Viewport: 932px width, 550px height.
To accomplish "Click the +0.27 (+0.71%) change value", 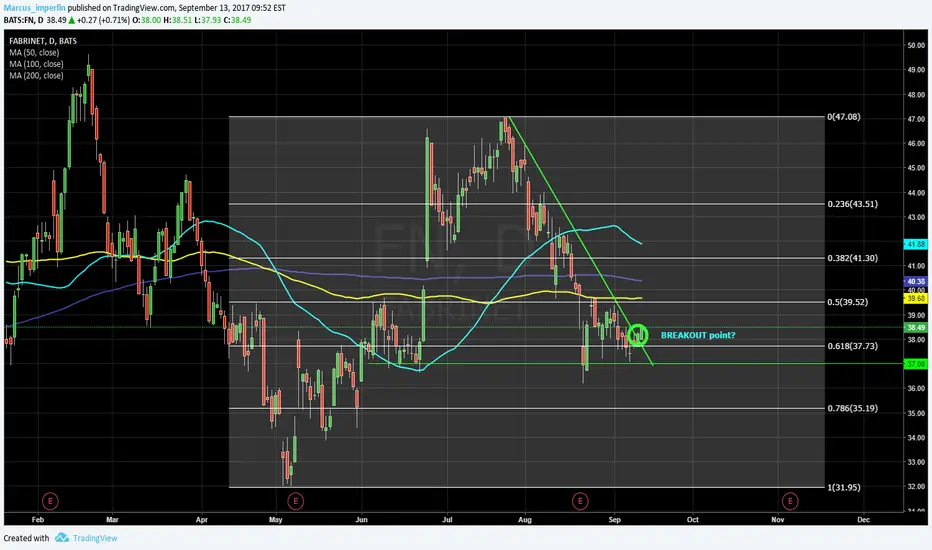I will [x=103, y=20].
